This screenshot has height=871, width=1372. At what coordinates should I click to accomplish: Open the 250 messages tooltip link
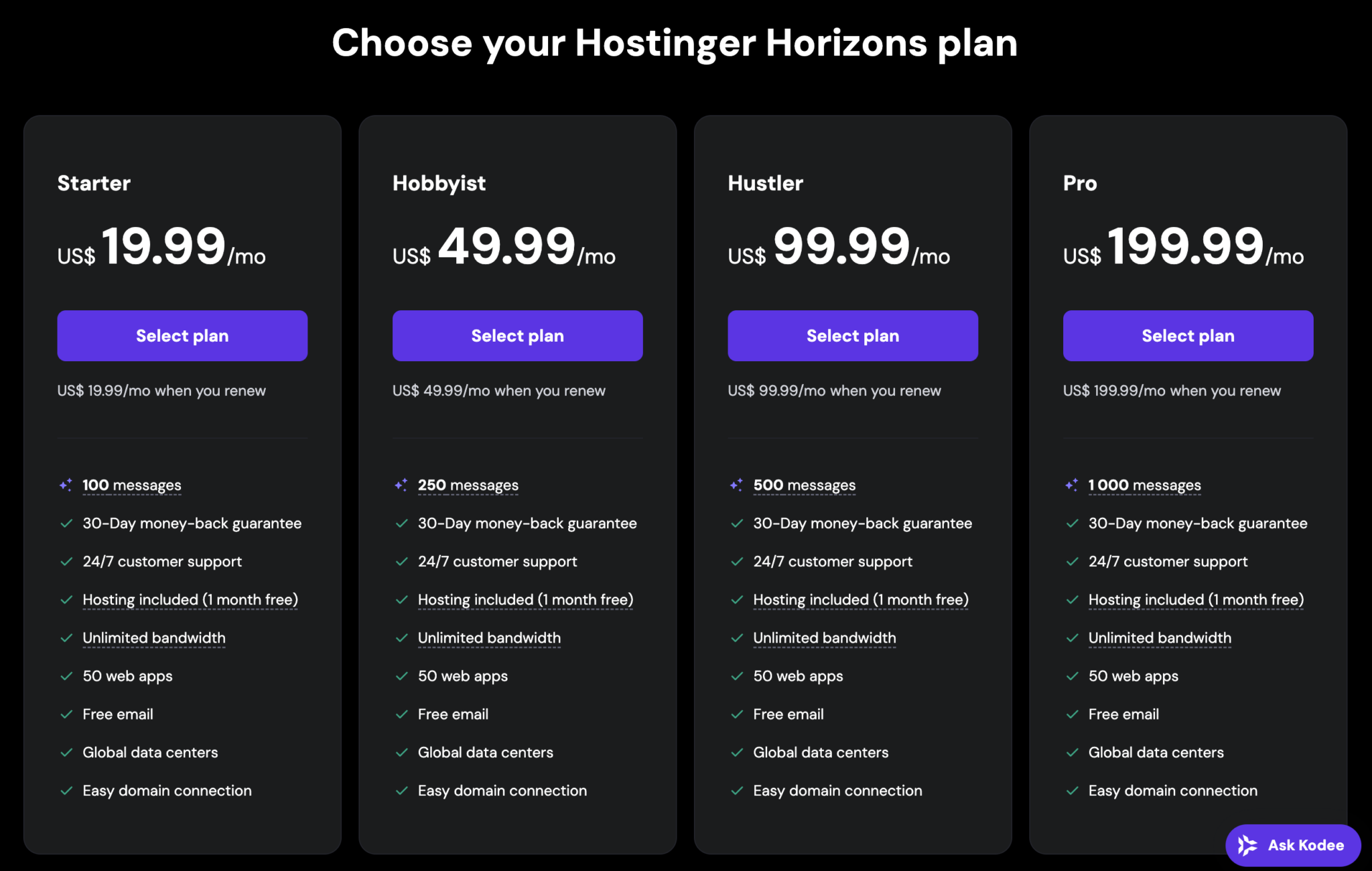[x=467, y=484]
